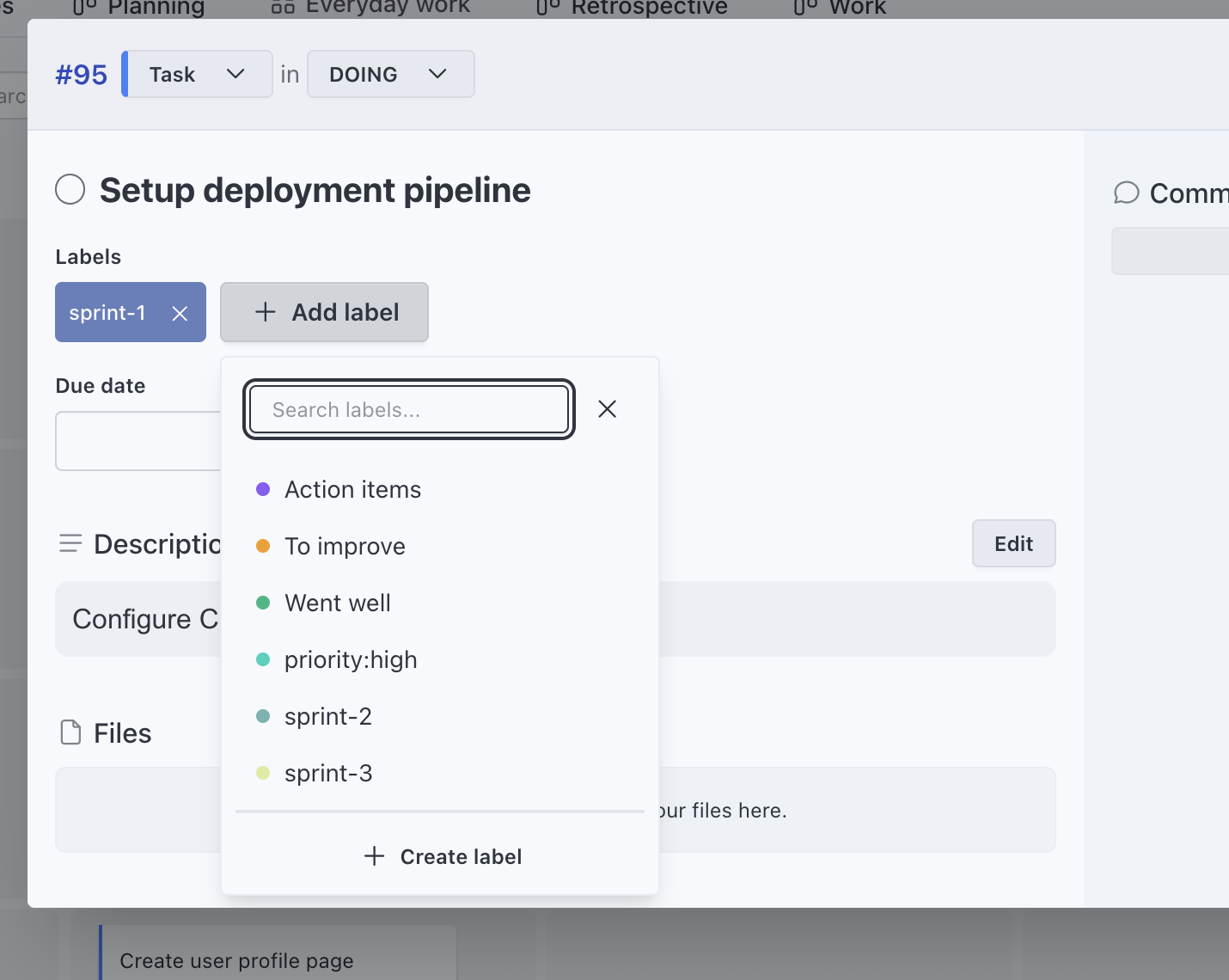This screenshot has width=1229, height=980.
Task: Select the Action items label
Action: tap(353, 490)
